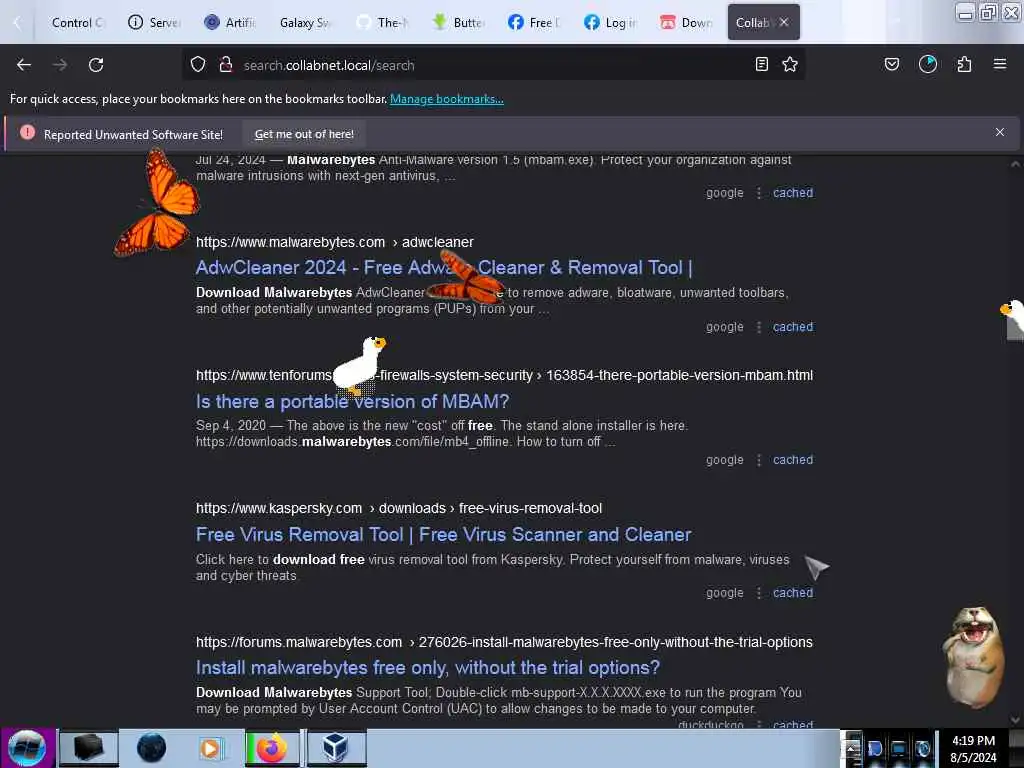Open the Save to Pocket button

click(x=891, y=64)
